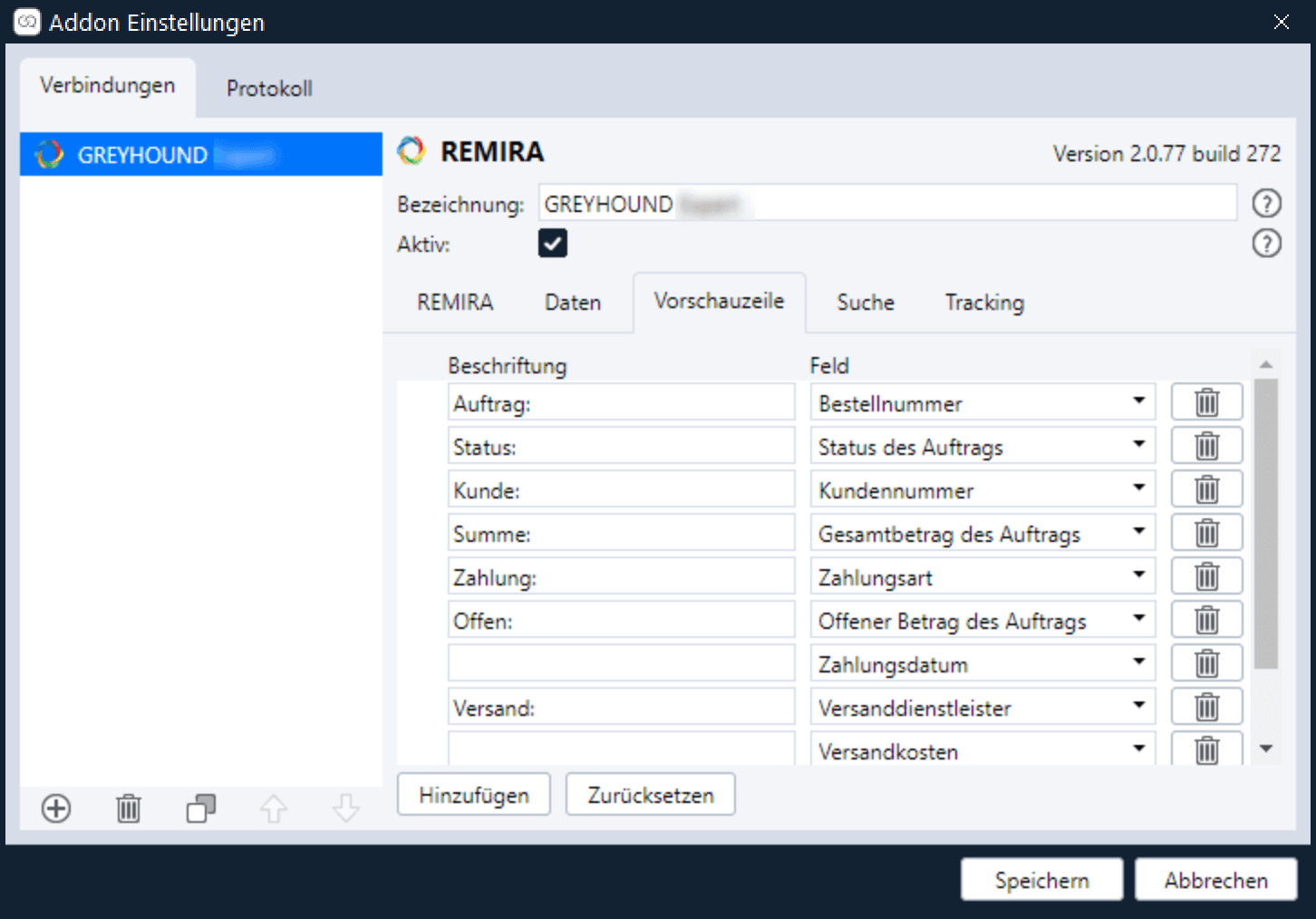
Task: Click the Zurücksetzen button
Action: (650, 795)
